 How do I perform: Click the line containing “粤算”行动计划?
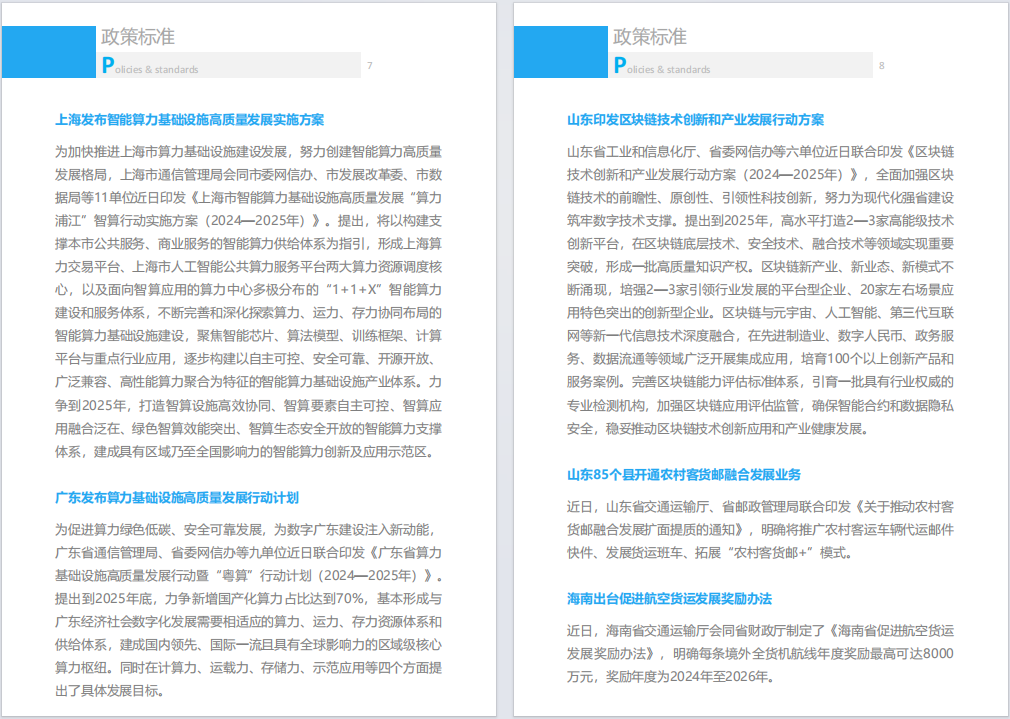pos(249,576)
